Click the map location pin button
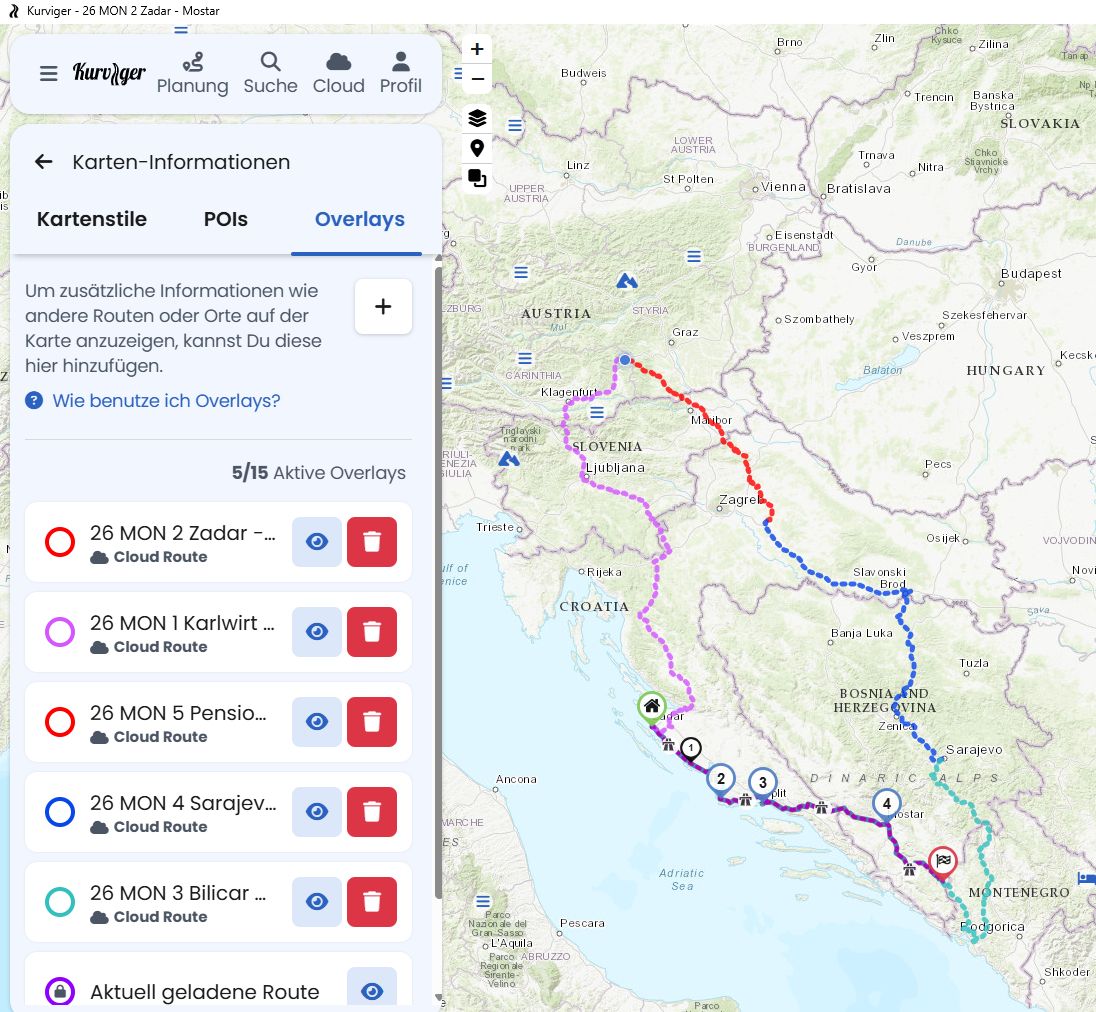 [477, 149]
